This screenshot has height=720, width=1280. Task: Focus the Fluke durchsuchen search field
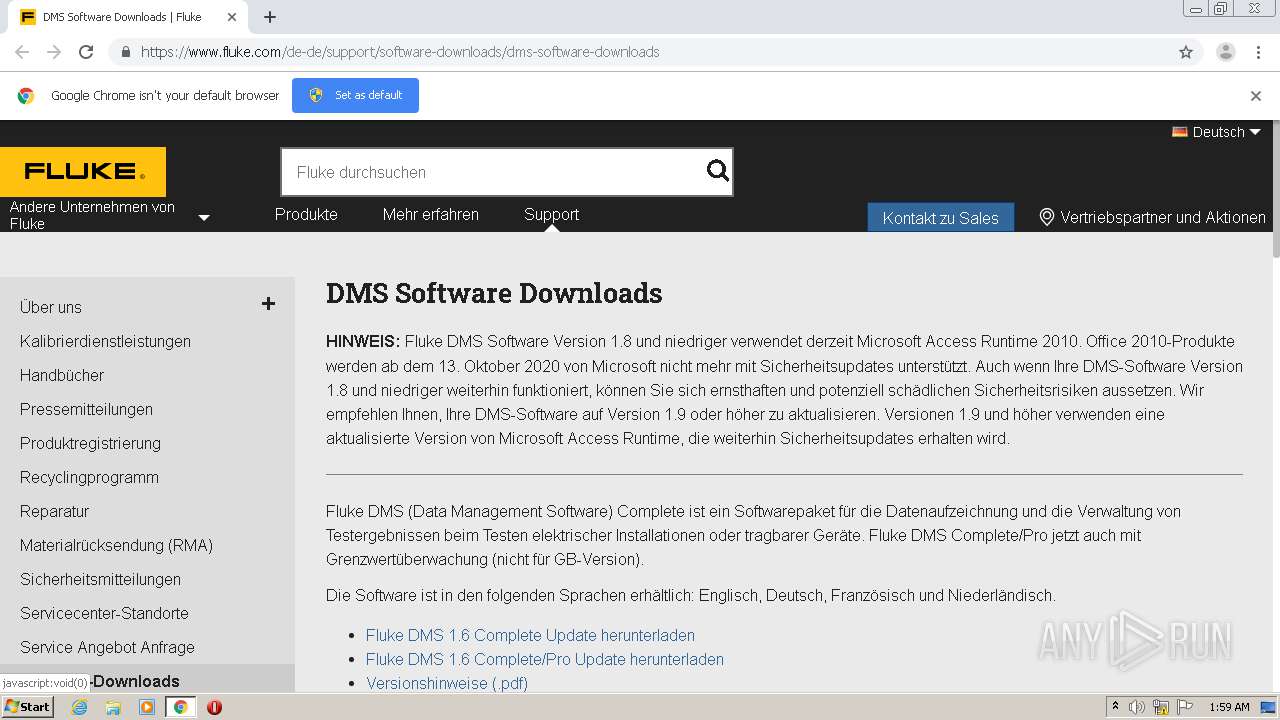(493, 172)
